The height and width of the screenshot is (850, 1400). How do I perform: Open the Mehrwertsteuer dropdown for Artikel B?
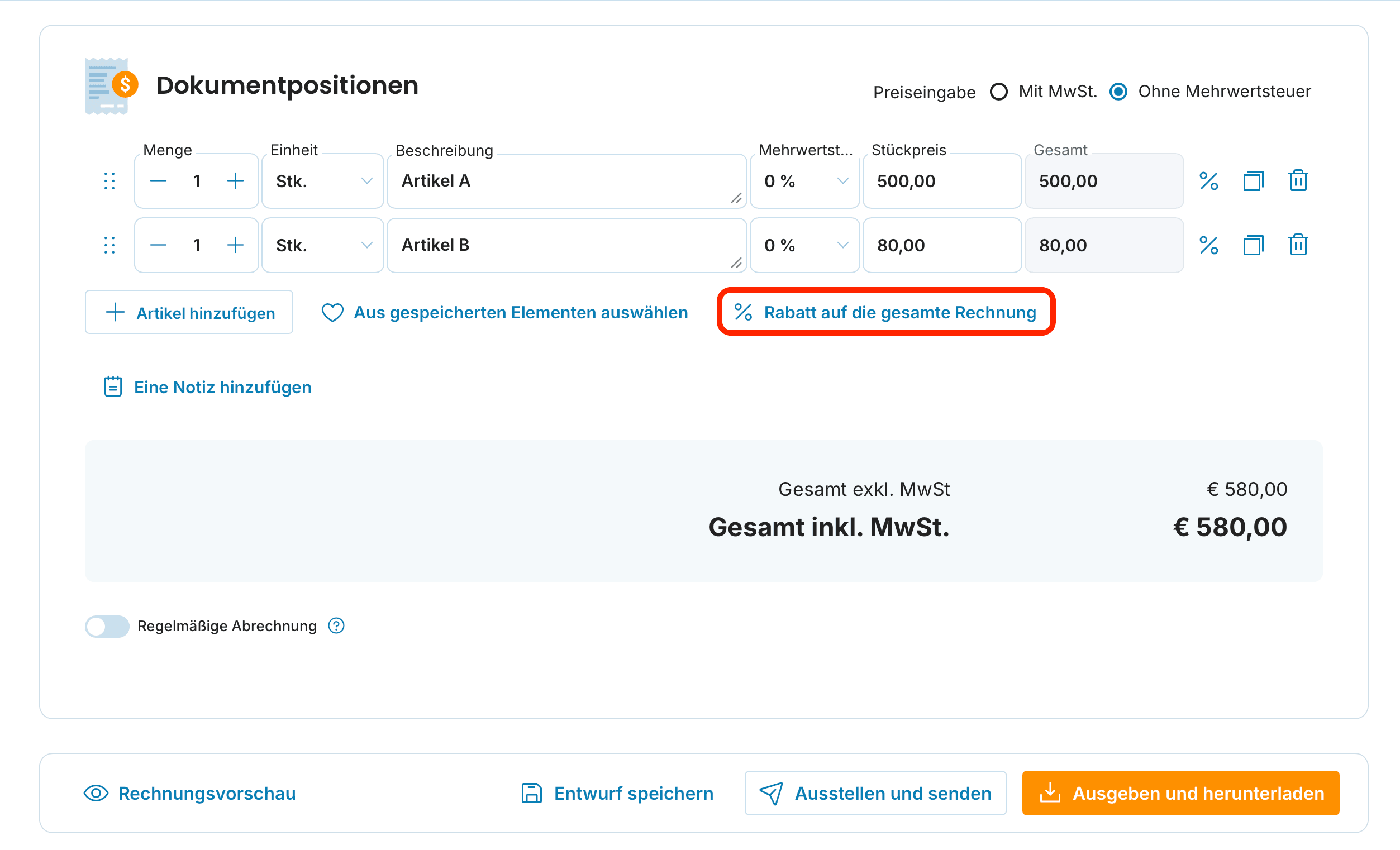pos(804,246)
